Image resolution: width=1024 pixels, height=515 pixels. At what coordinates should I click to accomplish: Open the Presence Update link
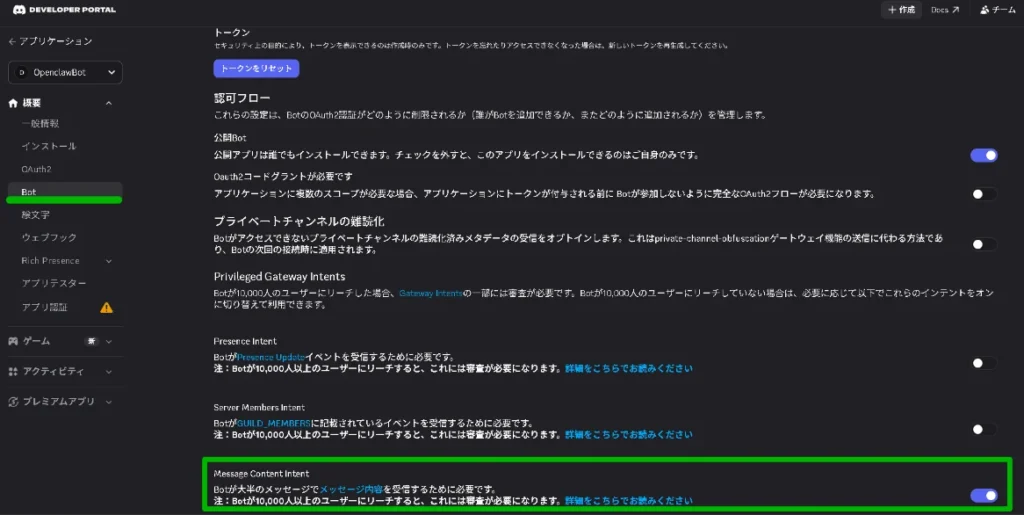[271, 357]
